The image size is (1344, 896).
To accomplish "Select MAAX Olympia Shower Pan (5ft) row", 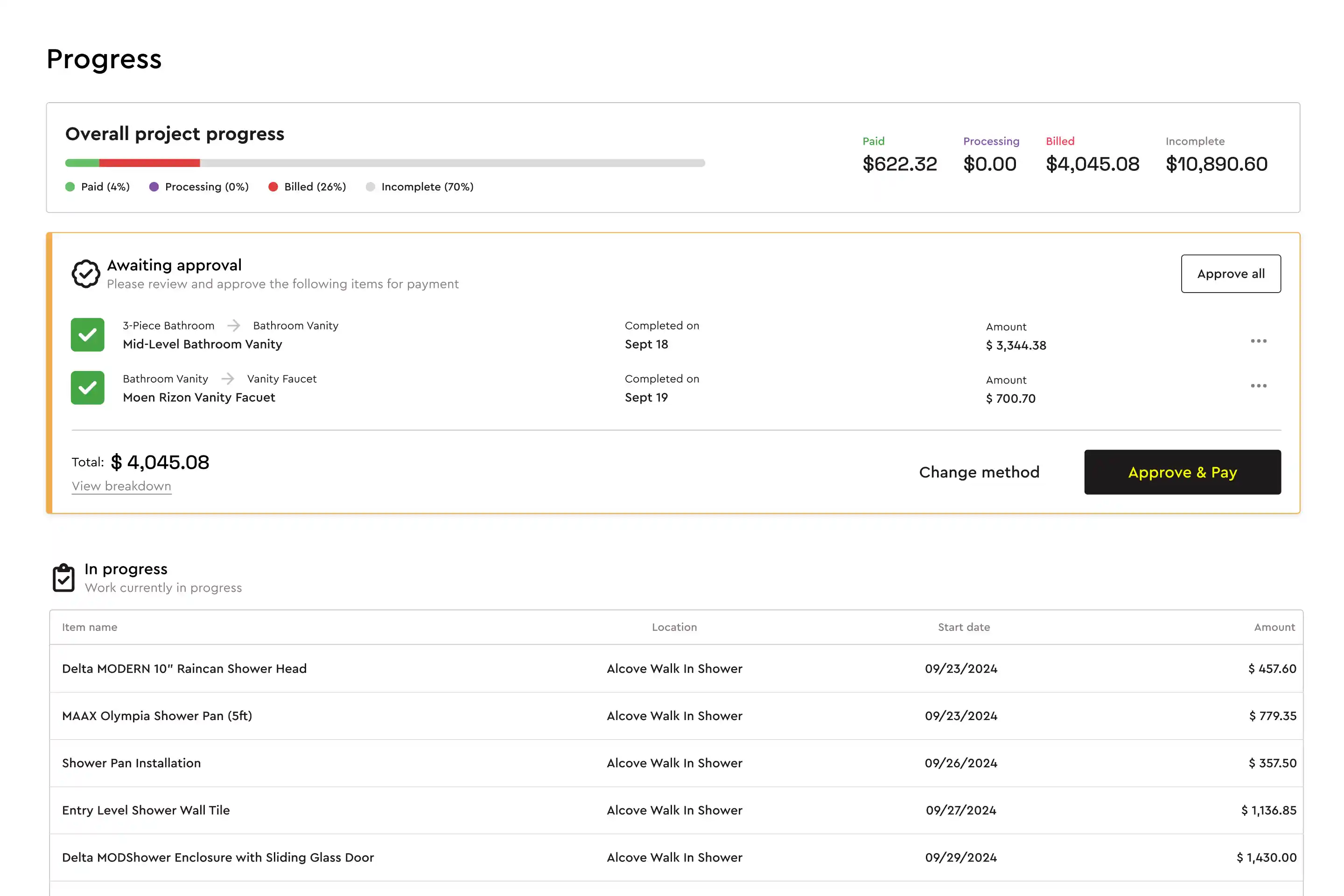I will [676, 716].
